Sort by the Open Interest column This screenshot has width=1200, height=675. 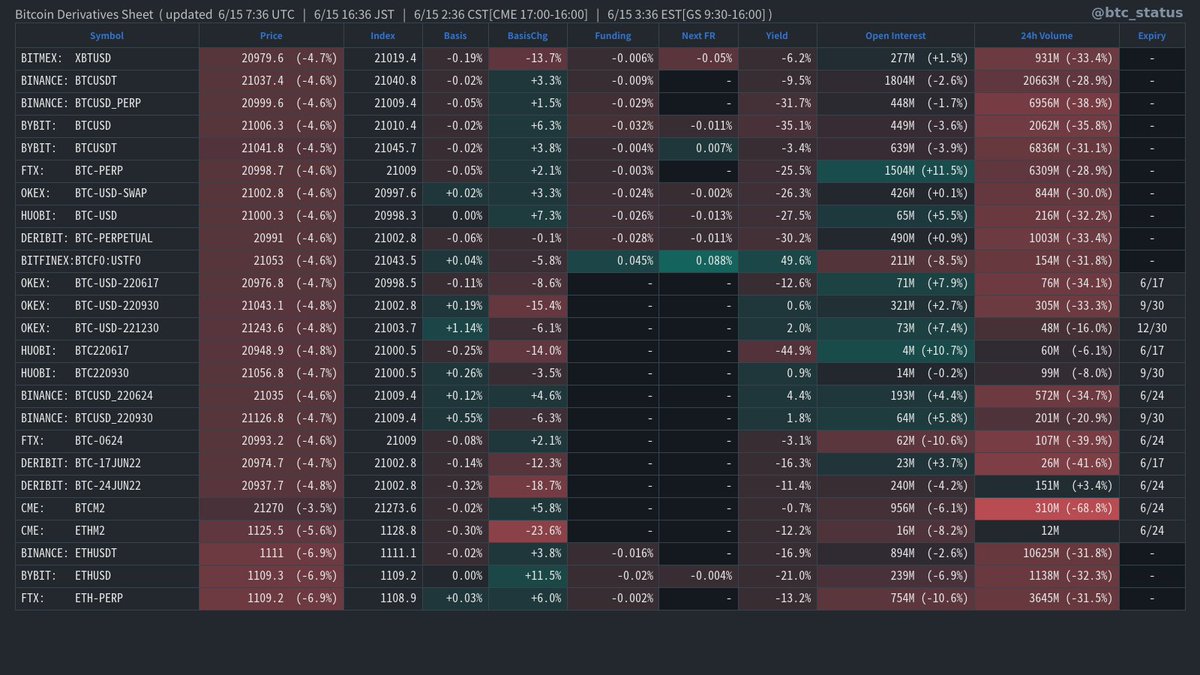click(x=895, y=35)
